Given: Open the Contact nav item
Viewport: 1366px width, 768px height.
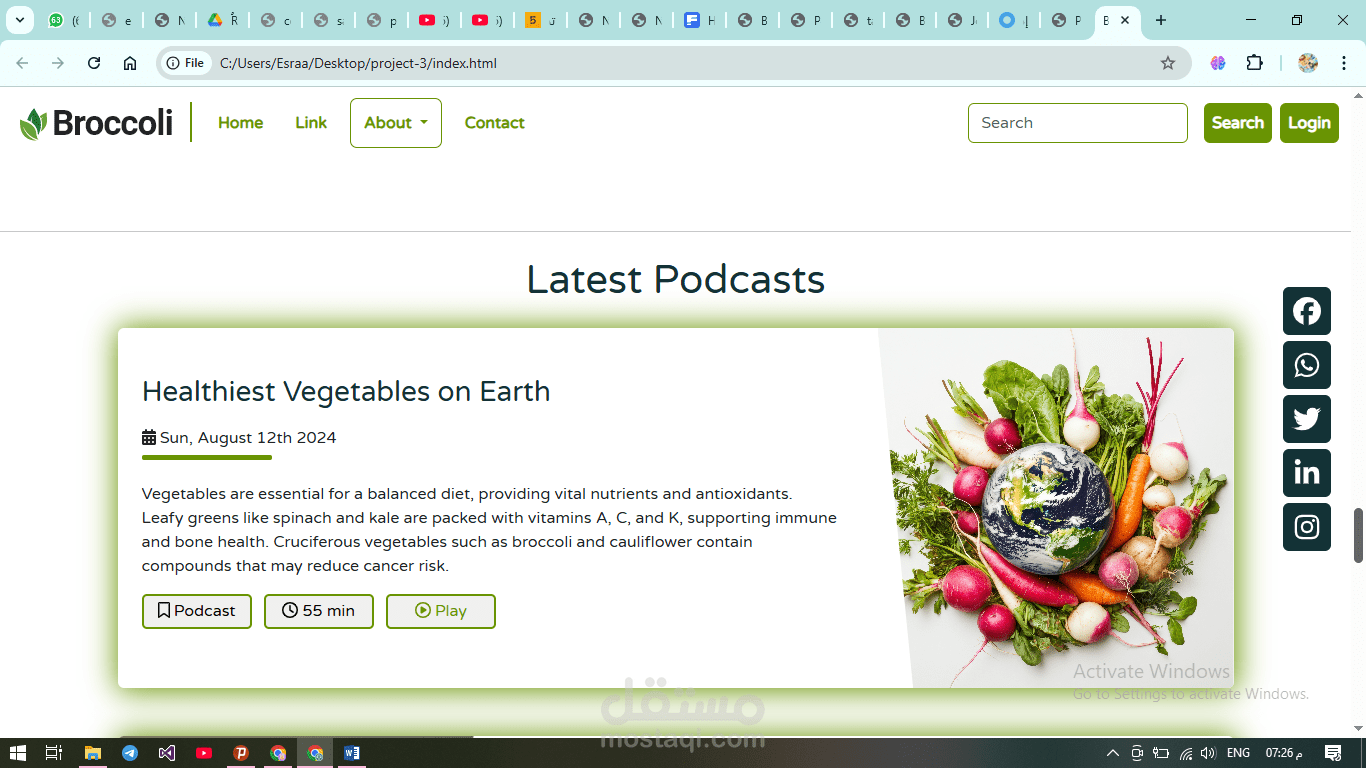Looking at the screenshot, I should (x=494, y=123).
